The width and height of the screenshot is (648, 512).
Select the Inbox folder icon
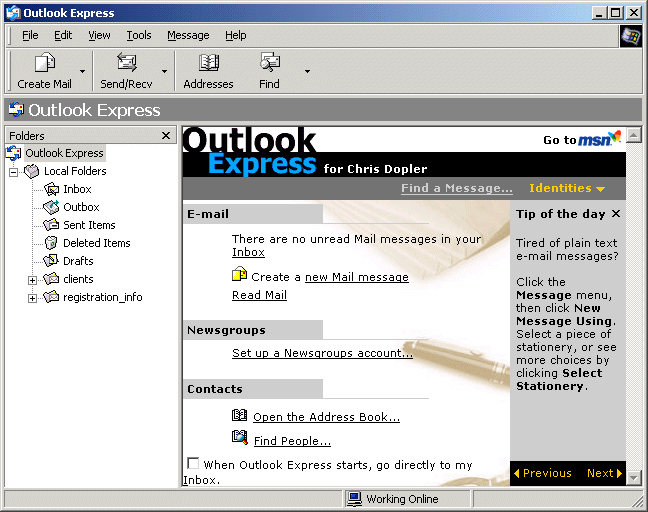[x=51, y=189]
